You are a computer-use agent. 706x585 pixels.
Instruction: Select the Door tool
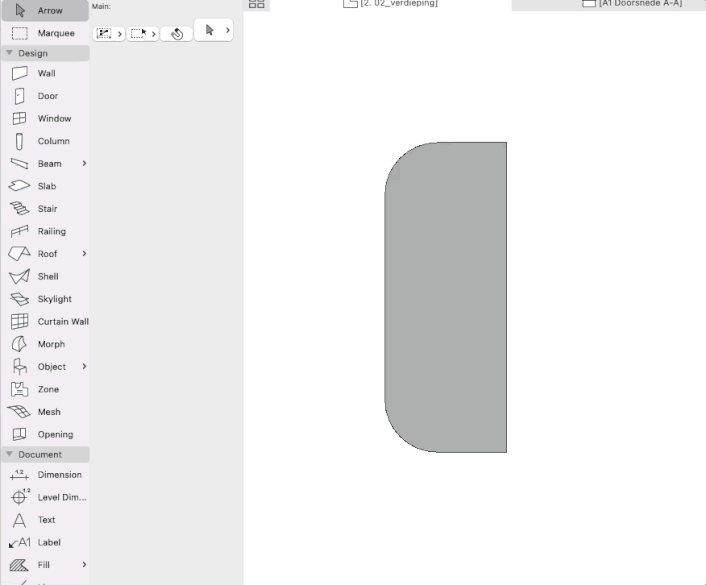coord(45,96)
